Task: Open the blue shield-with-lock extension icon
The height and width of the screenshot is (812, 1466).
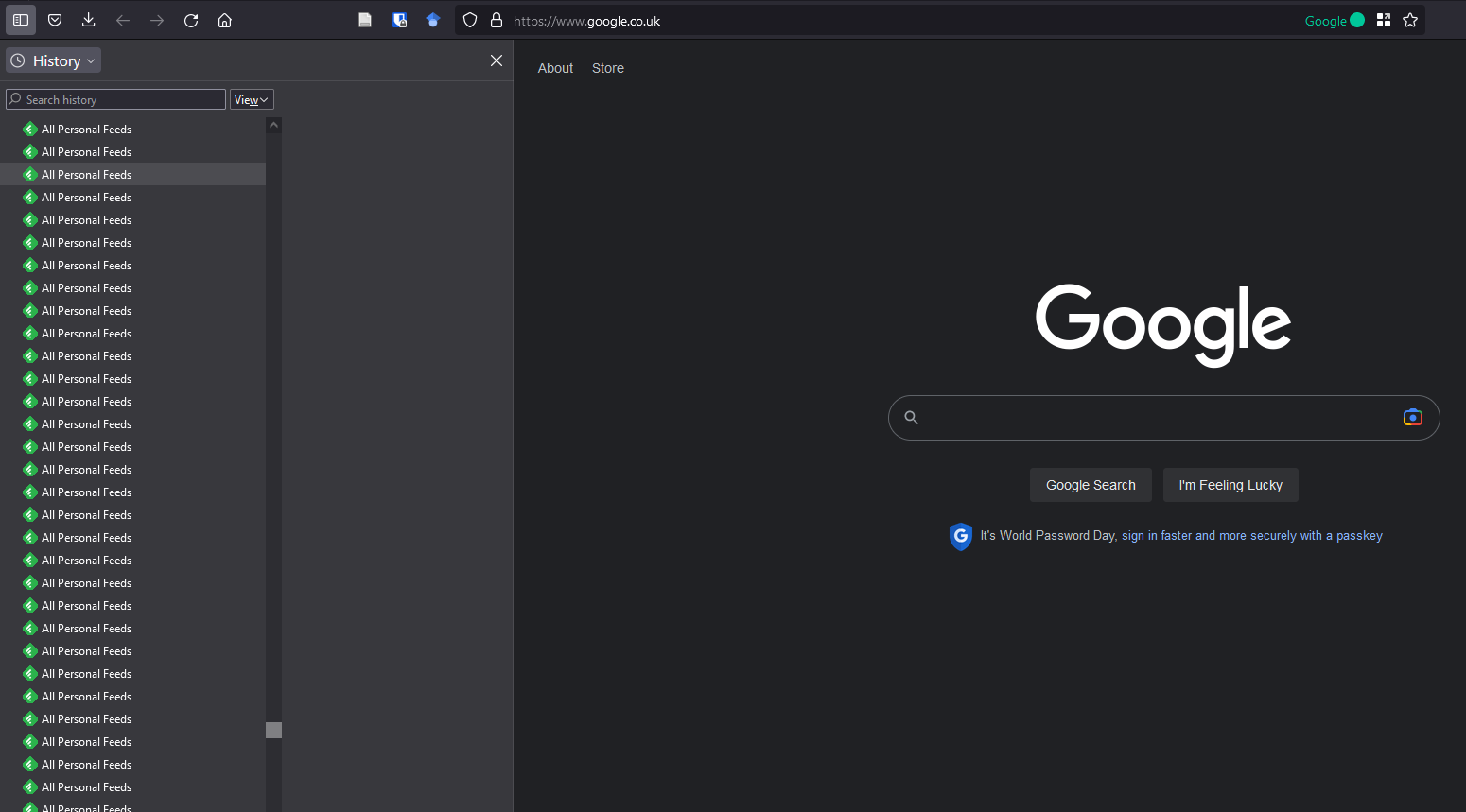Action: pos(399,20)
